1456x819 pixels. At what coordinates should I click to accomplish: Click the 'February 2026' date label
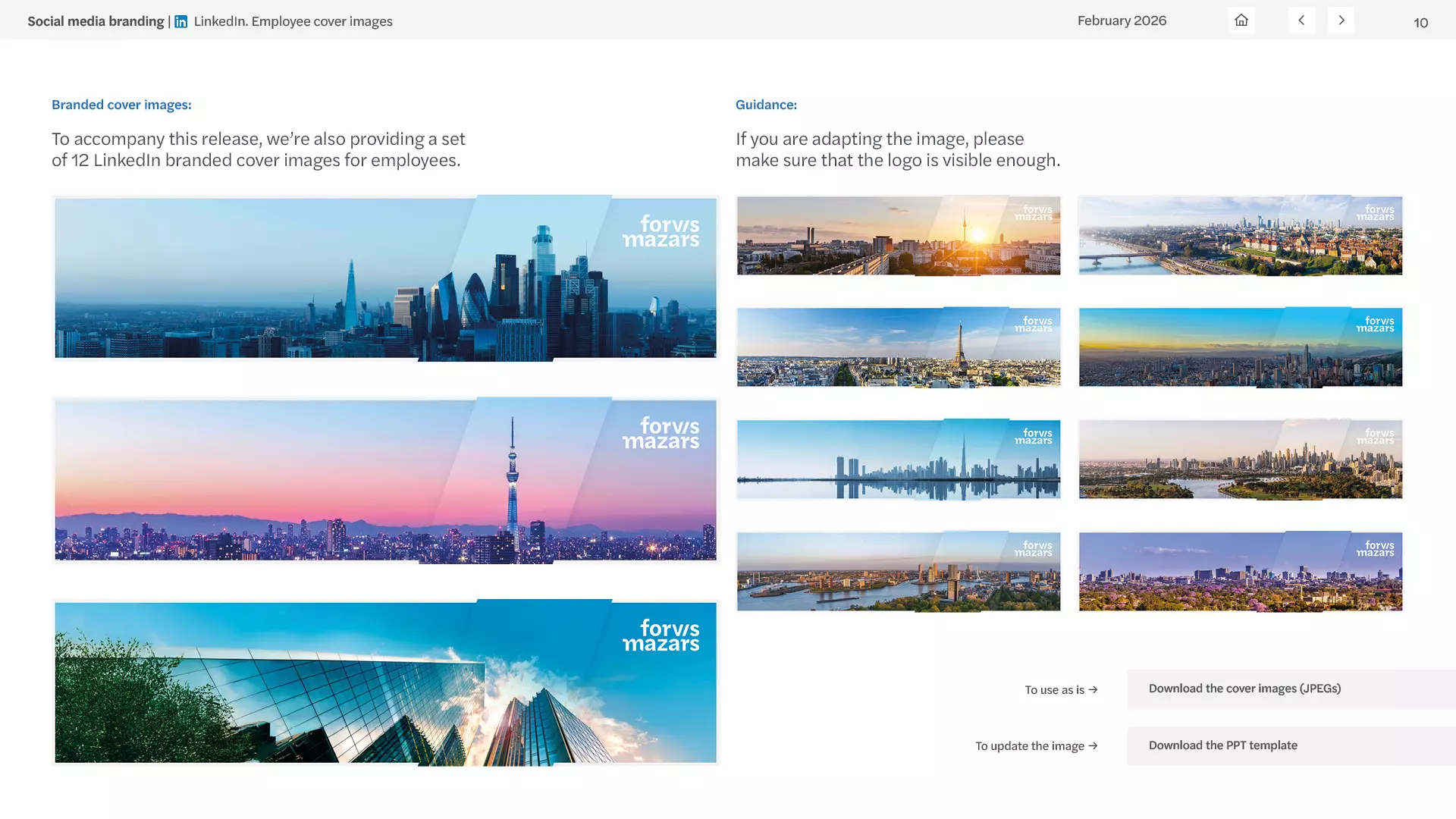(1122, 20)
